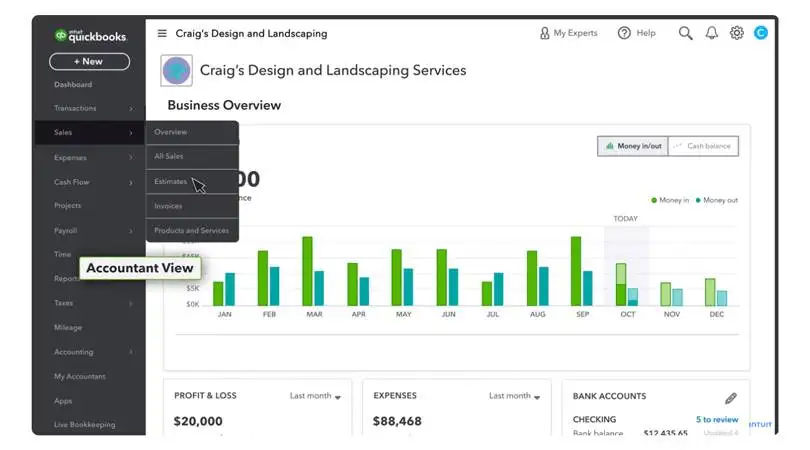Open Expenses Last month dropdown
This screenshot has height=450, width=810.
pos(515,396)
